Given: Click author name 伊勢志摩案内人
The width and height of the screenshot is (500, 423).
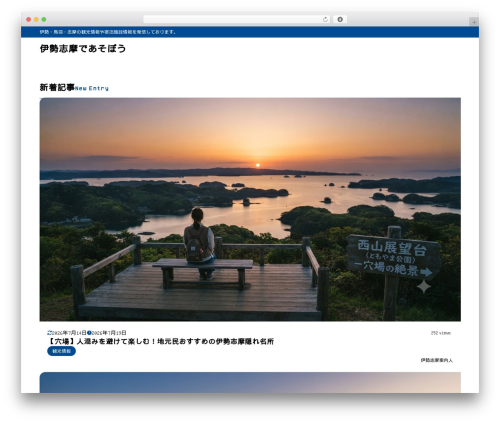Looking at the screenshot, I should click(x=436, y=360).
